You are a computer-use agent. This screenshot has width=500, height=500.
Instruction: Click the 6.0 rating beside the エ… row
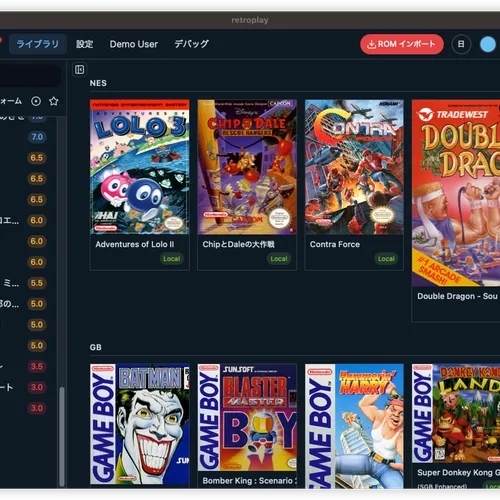point(37,220)
